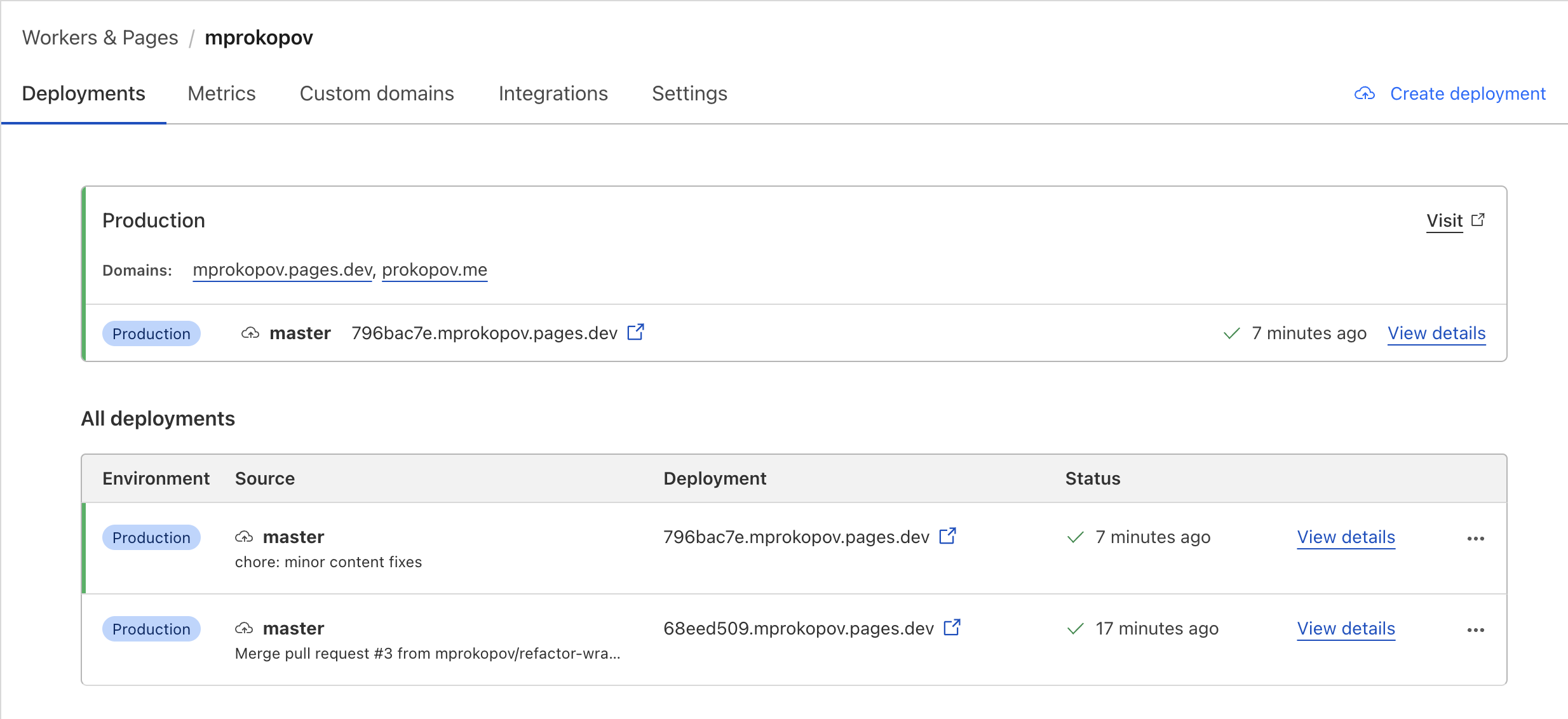The width and height of the screenshot is (1568, 719).
Task: Click View details in Production card
Action: click(1436, 333)
